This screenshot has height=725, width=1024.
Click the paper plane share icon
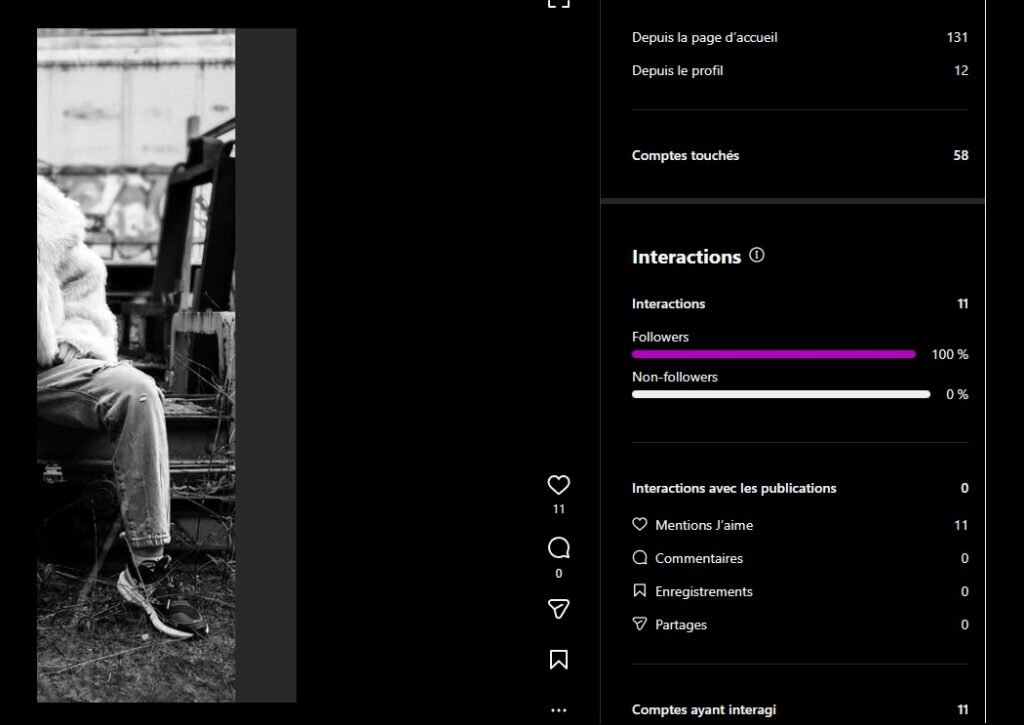[558, 609]
